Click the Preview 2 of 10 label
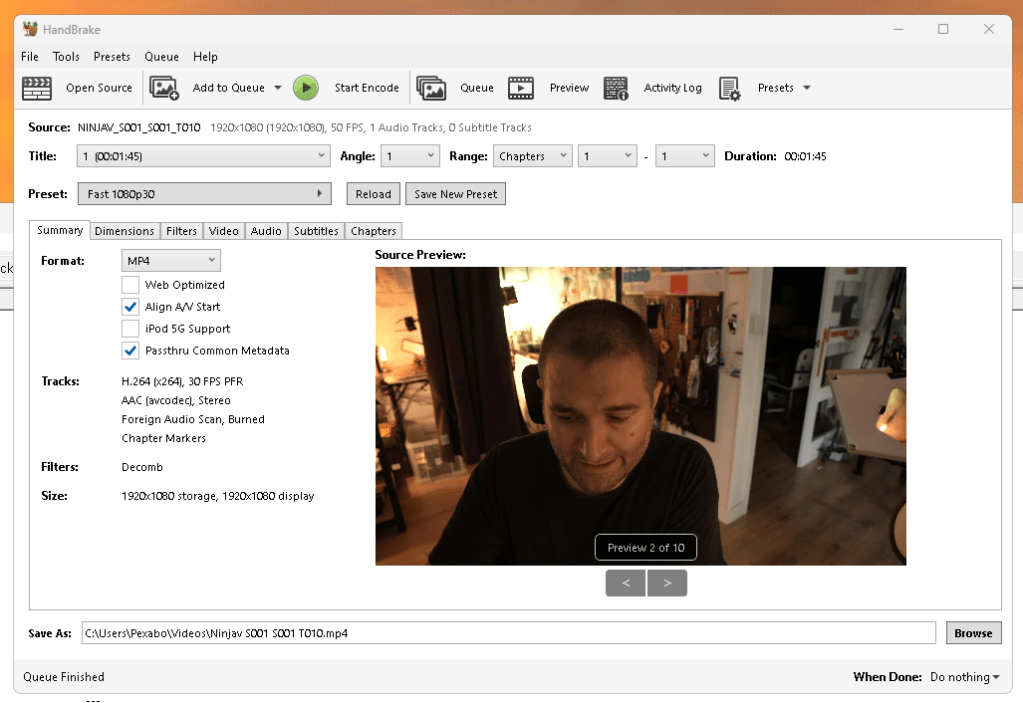 coord(646,548)
